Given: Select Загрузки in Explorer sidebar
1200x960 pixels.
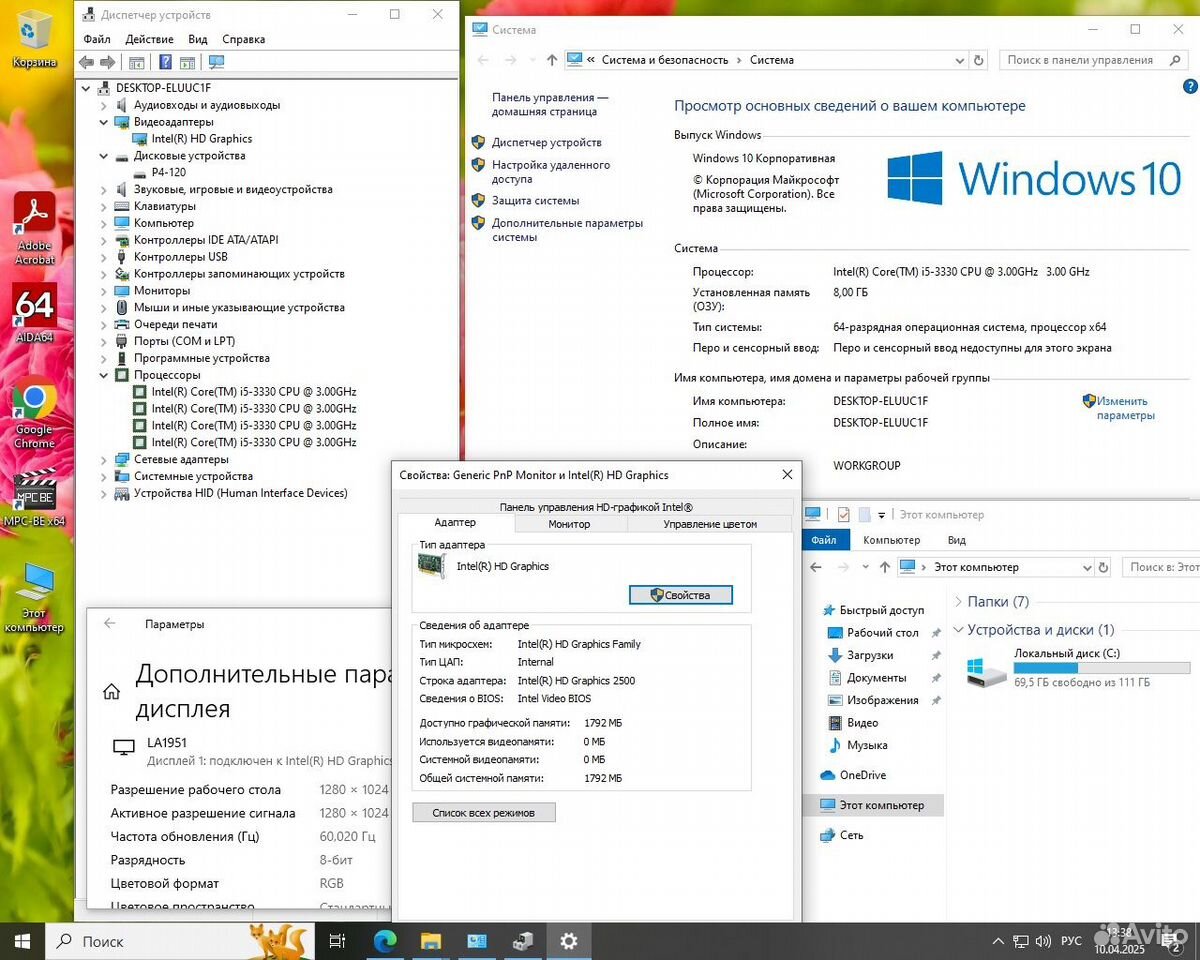Looking at the screenshot, I should [869, 655].
